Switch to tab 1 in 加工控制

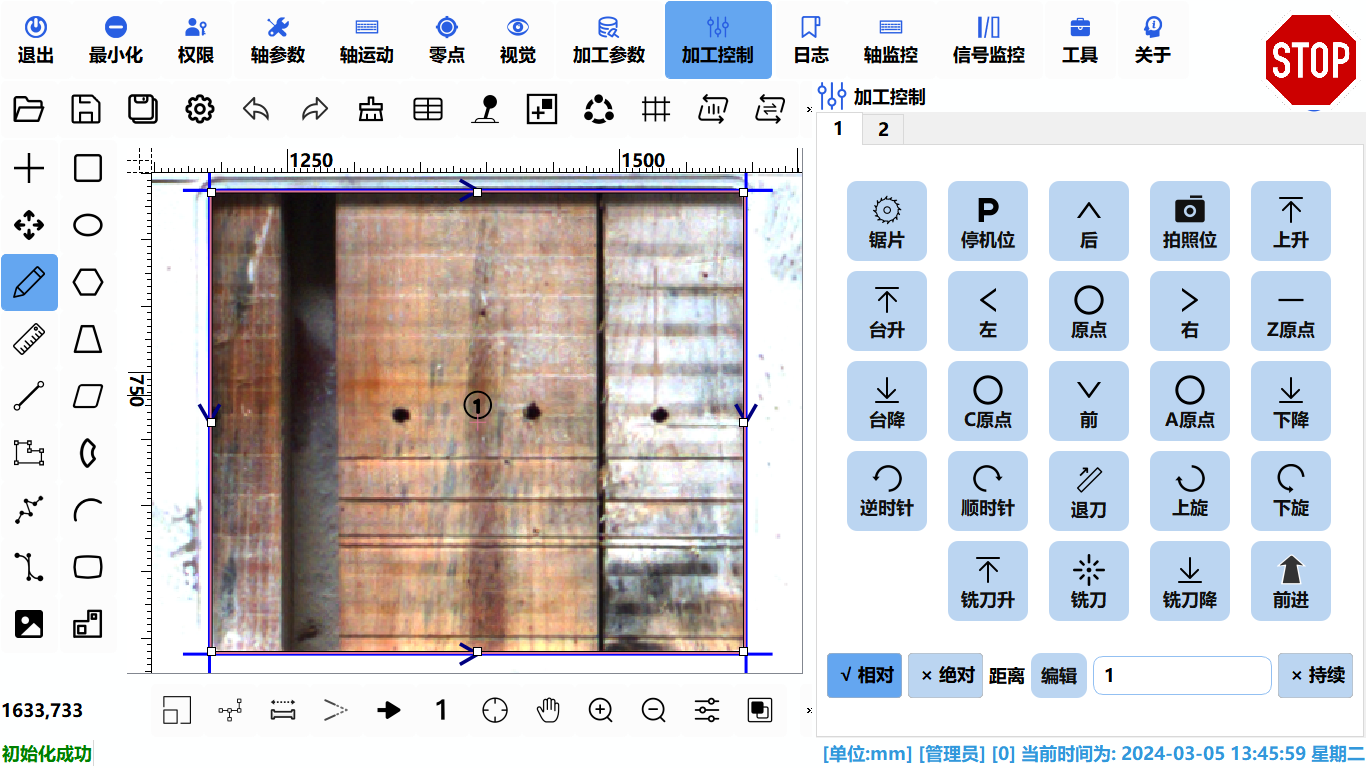click(x=838, y=129)
